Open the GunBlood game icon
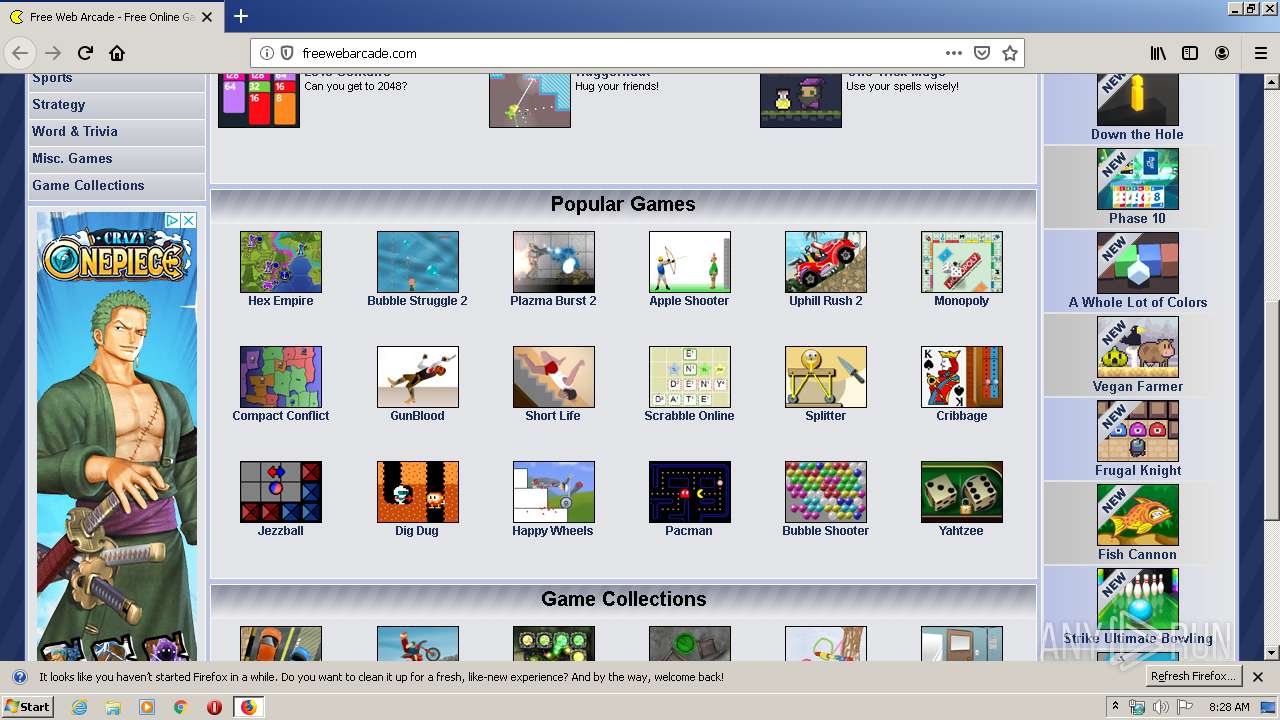 click(418, 377)
